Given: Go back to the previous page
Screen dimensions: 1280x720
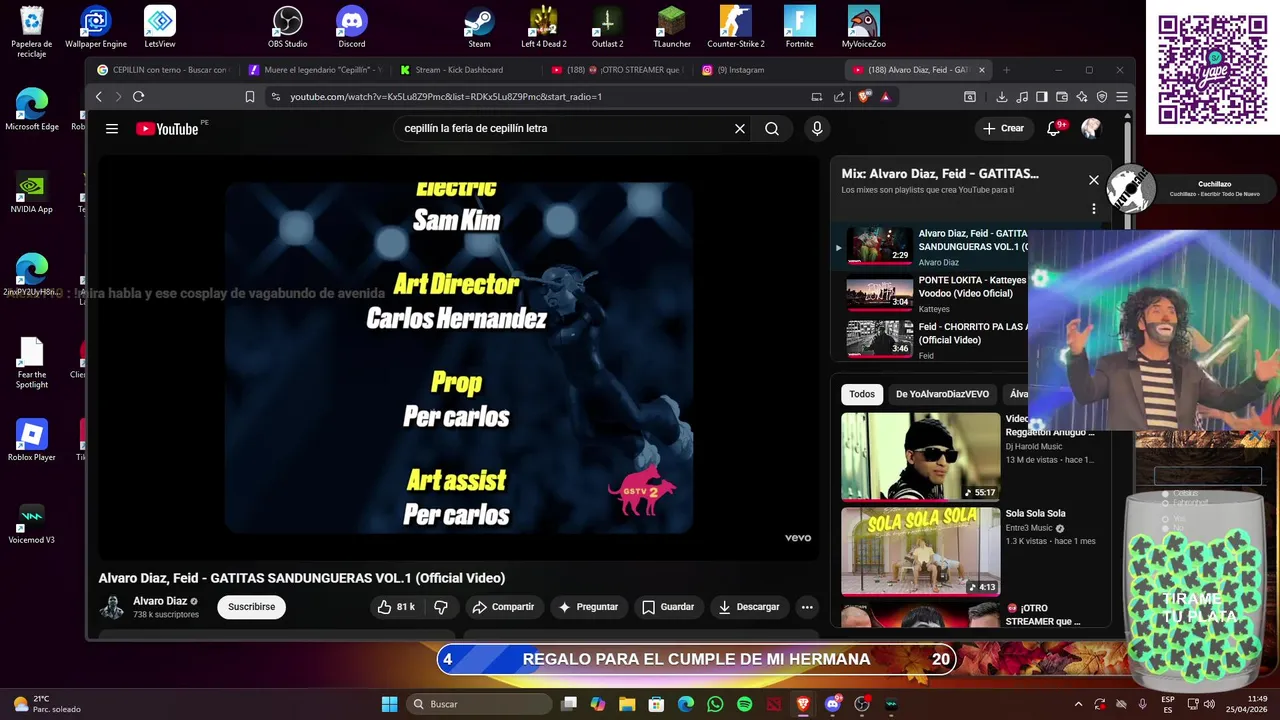Looking at the screenshot, I should click(98, 97).
